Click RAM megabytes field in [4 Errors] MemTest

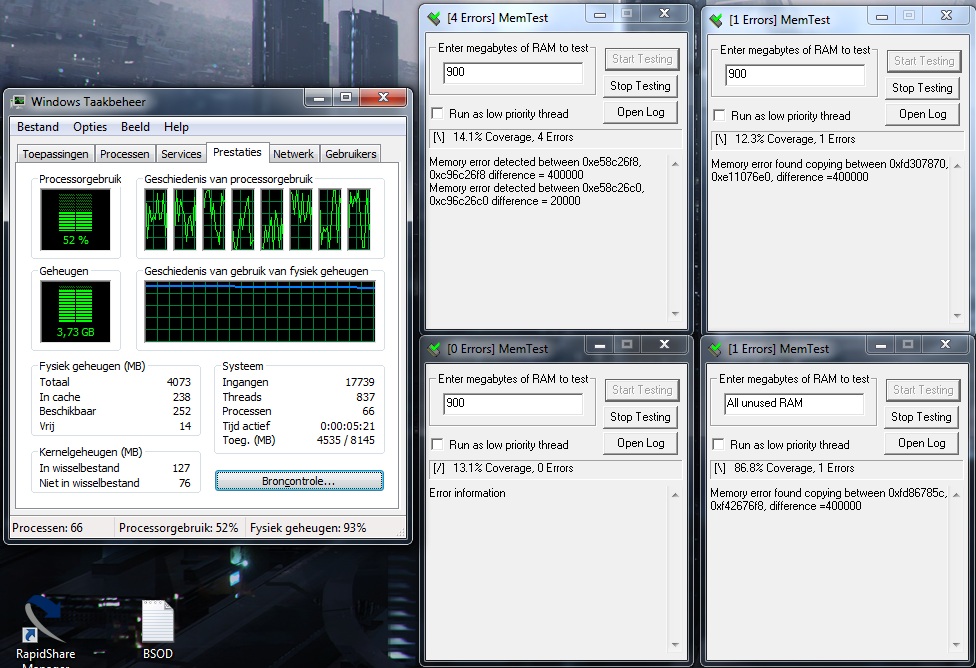(x=513, y=72)
